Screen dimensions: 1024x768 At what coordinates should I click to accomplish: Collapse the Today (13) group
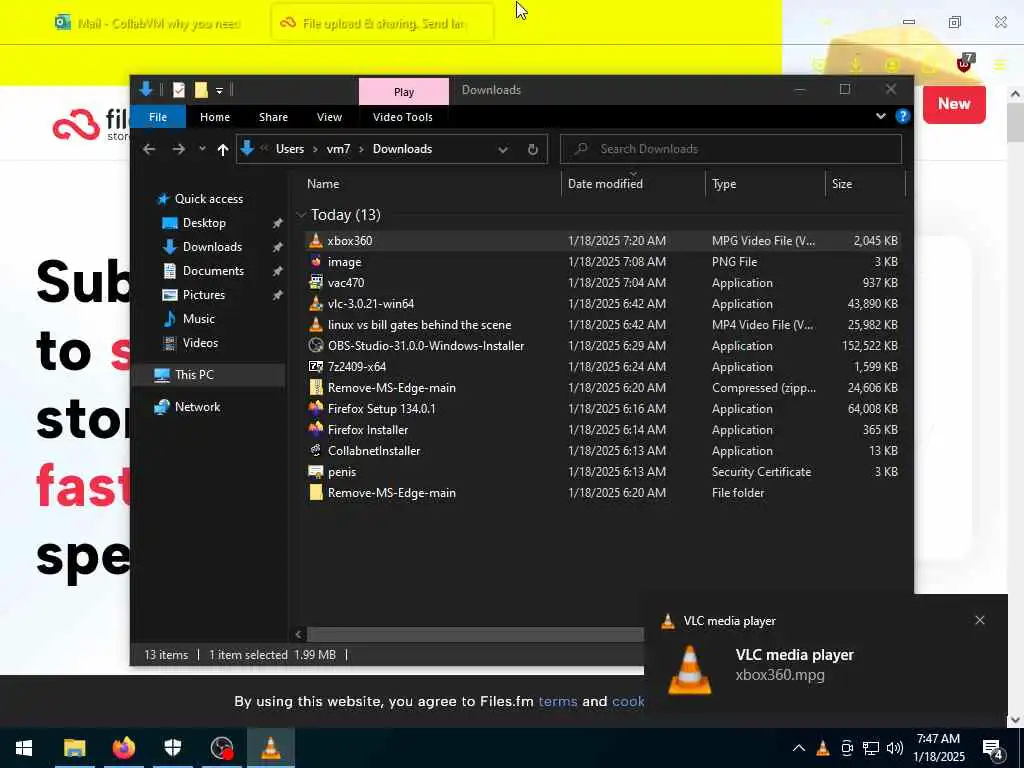point(301,215)
